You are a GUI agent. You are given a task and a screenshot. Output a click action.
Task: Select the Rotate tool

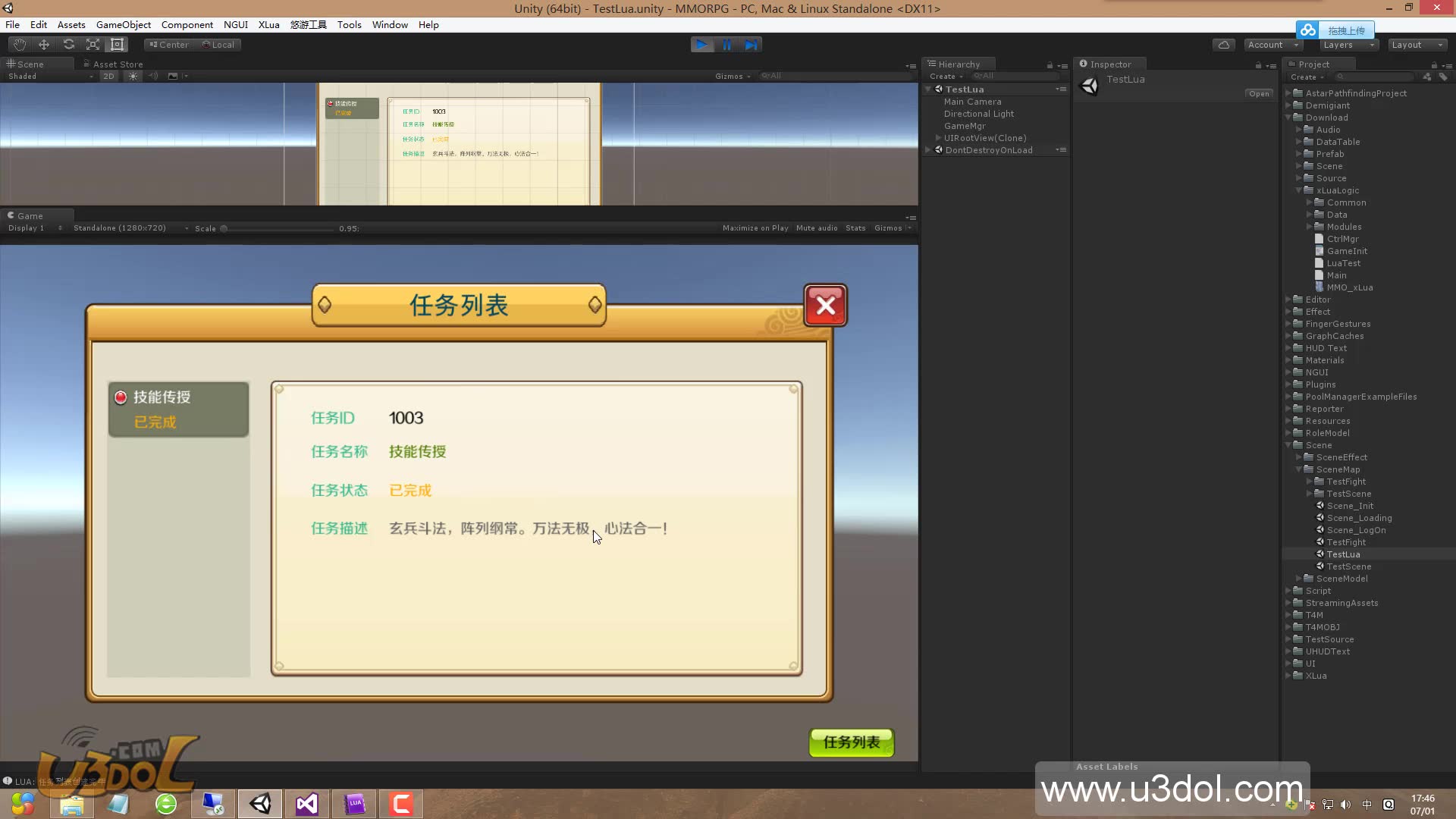(68, 45)
